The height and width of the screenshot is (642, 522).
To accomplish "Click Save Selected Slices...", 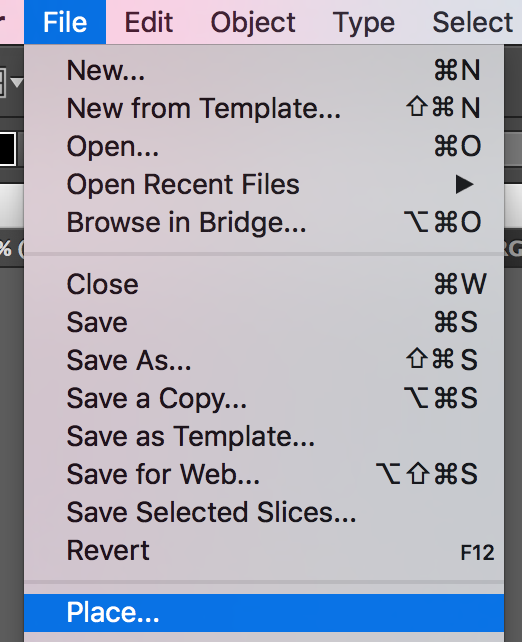I will pyautogui.click(x=264, y=512).
